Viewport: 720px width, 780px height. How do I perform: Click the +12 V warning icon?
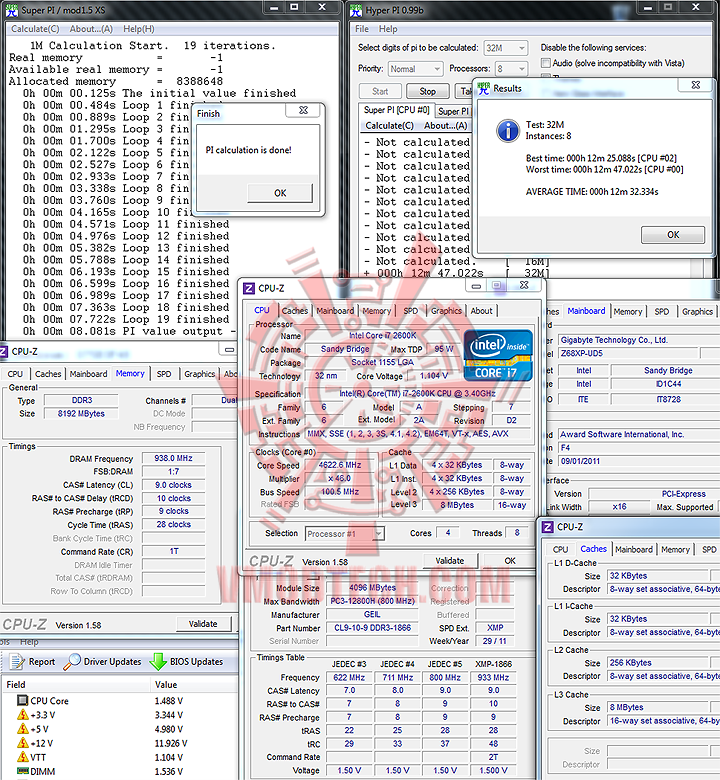pos(22,743)
